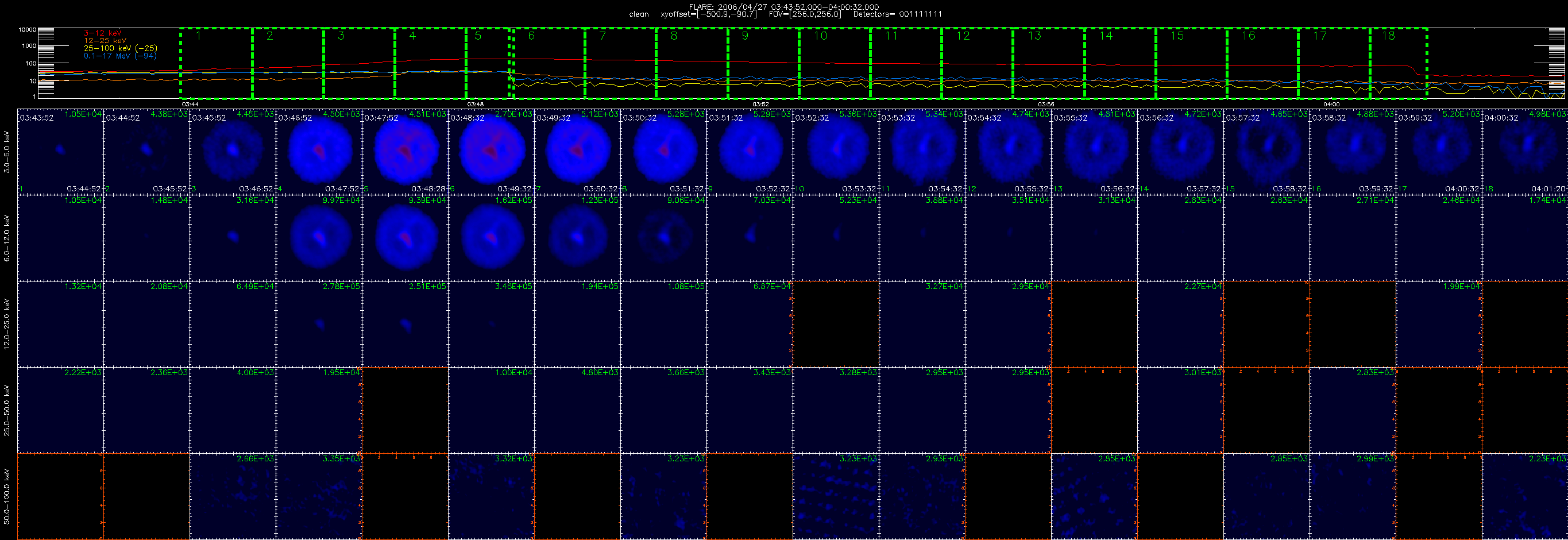This screenshot has width=1568, height=540.
Task: Open the 50.0-100.0 keV image peaking 2.23E+03
Action: [x=1525, y=496]
